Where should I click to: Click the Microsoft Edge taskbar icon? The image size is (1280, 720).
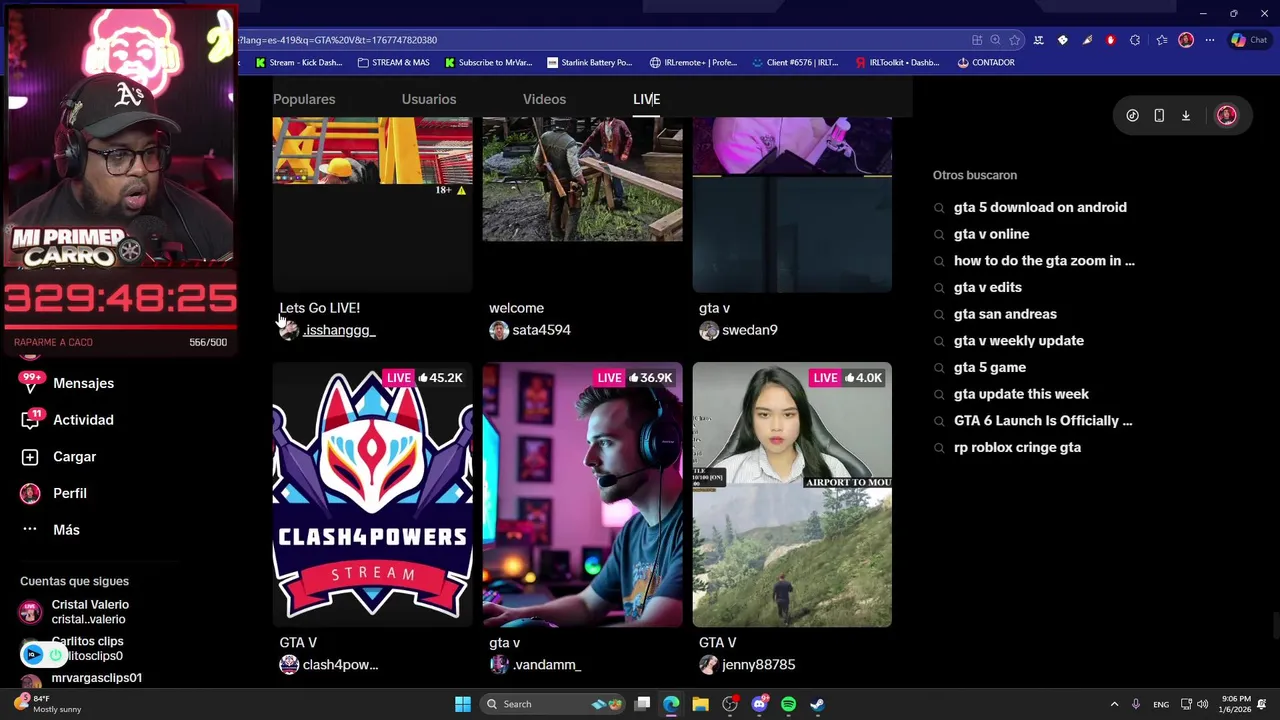[671, 704]
